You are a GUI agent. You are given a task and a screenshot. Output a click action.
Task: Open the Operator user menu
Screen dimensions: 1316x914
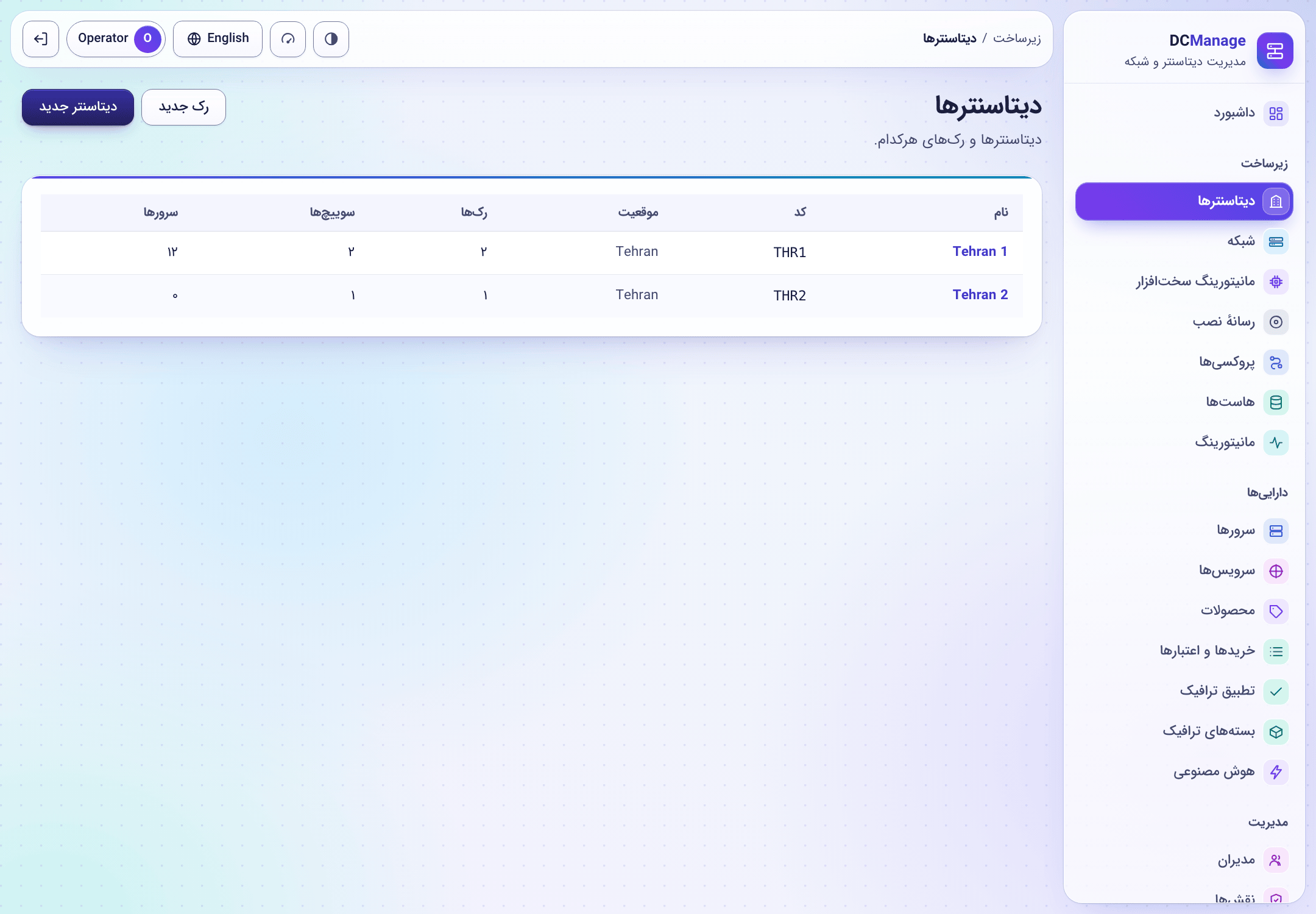tap(116, 39)
